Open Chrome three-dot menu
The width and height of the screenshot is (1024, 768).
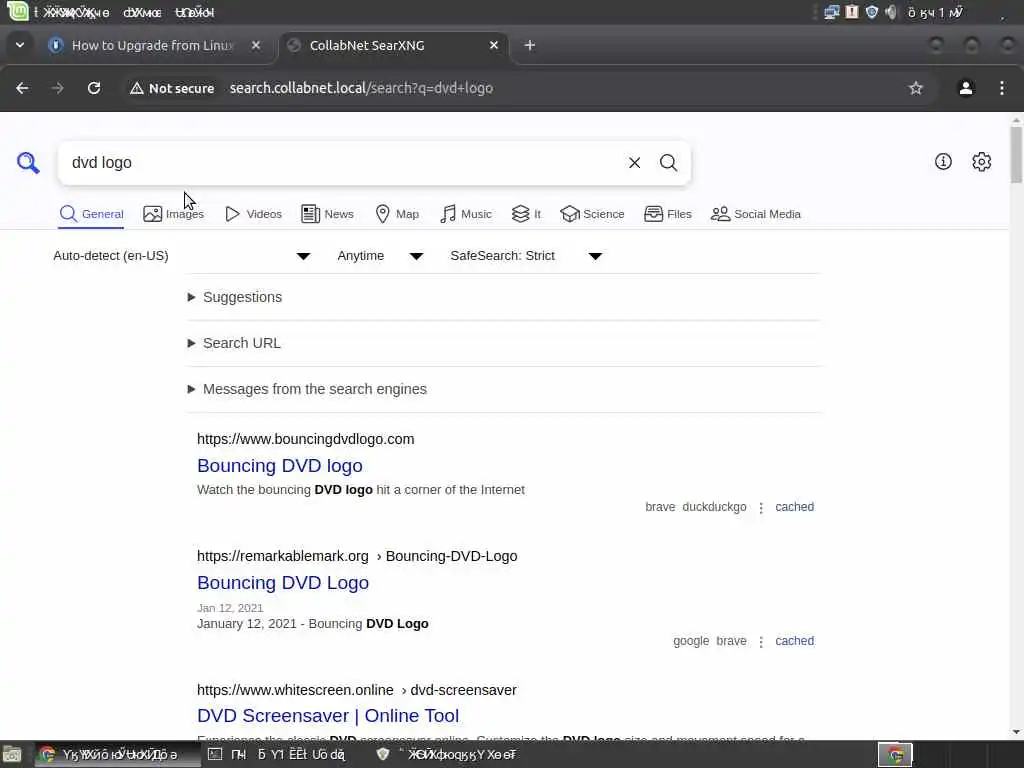[x=1002, y=88]
